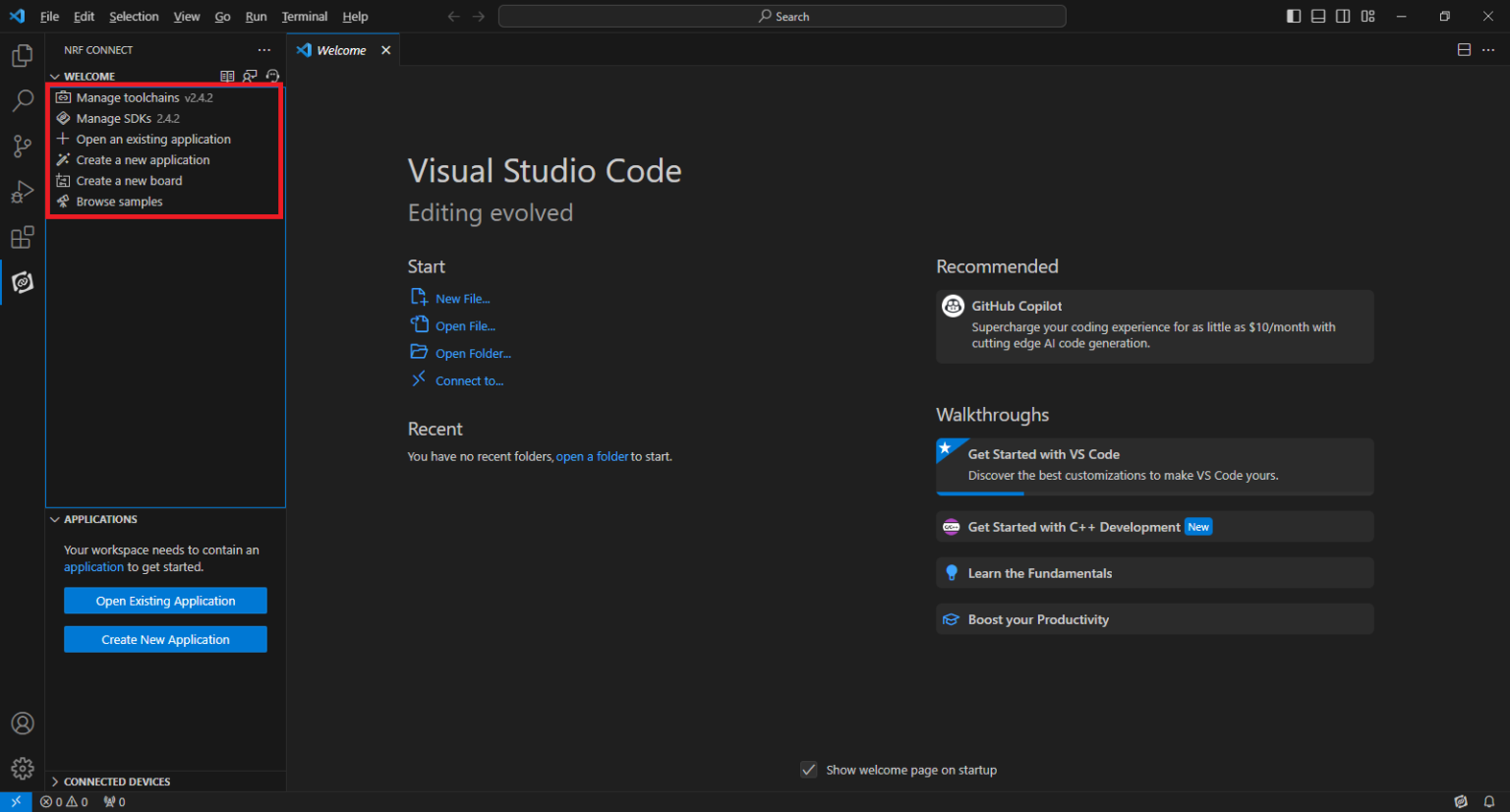Open the Source Control view

pyautogui.click(x=22, y=146)
